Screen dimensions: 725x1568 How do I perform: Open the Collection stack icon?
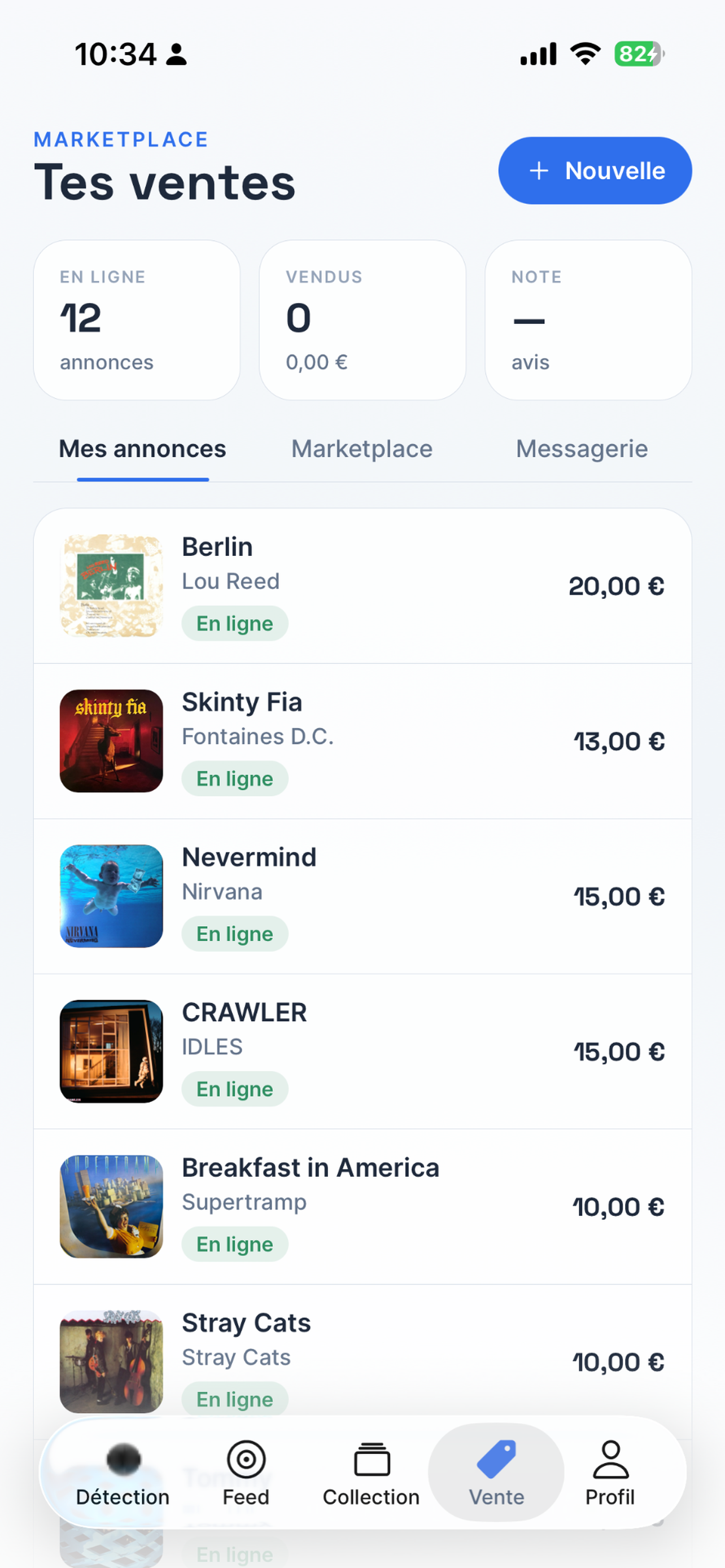point(372,1459)
